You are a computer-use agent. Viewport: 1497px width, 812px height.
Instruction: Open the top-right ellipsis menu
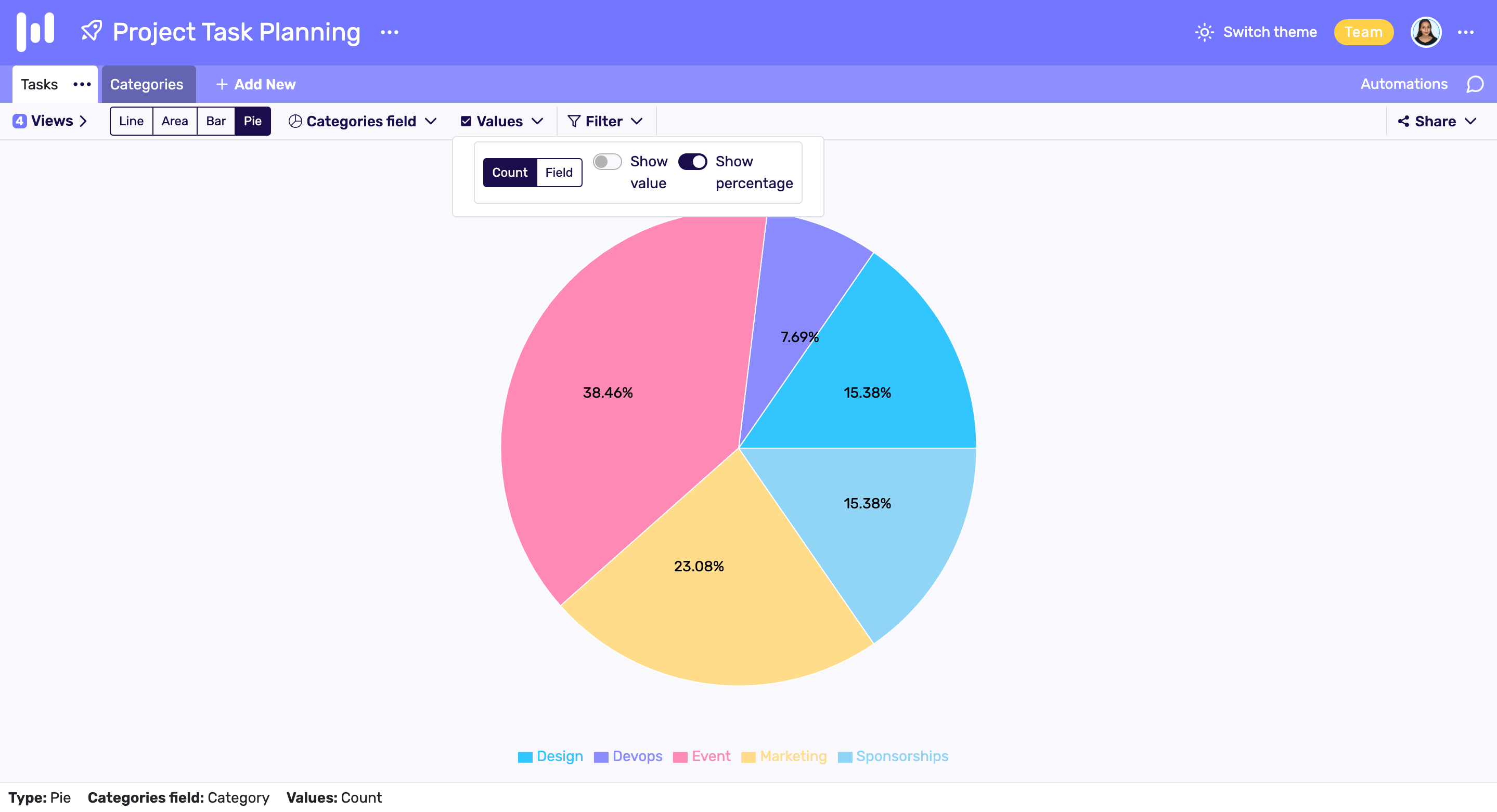pyautogui.click(x=1465, y=33)
